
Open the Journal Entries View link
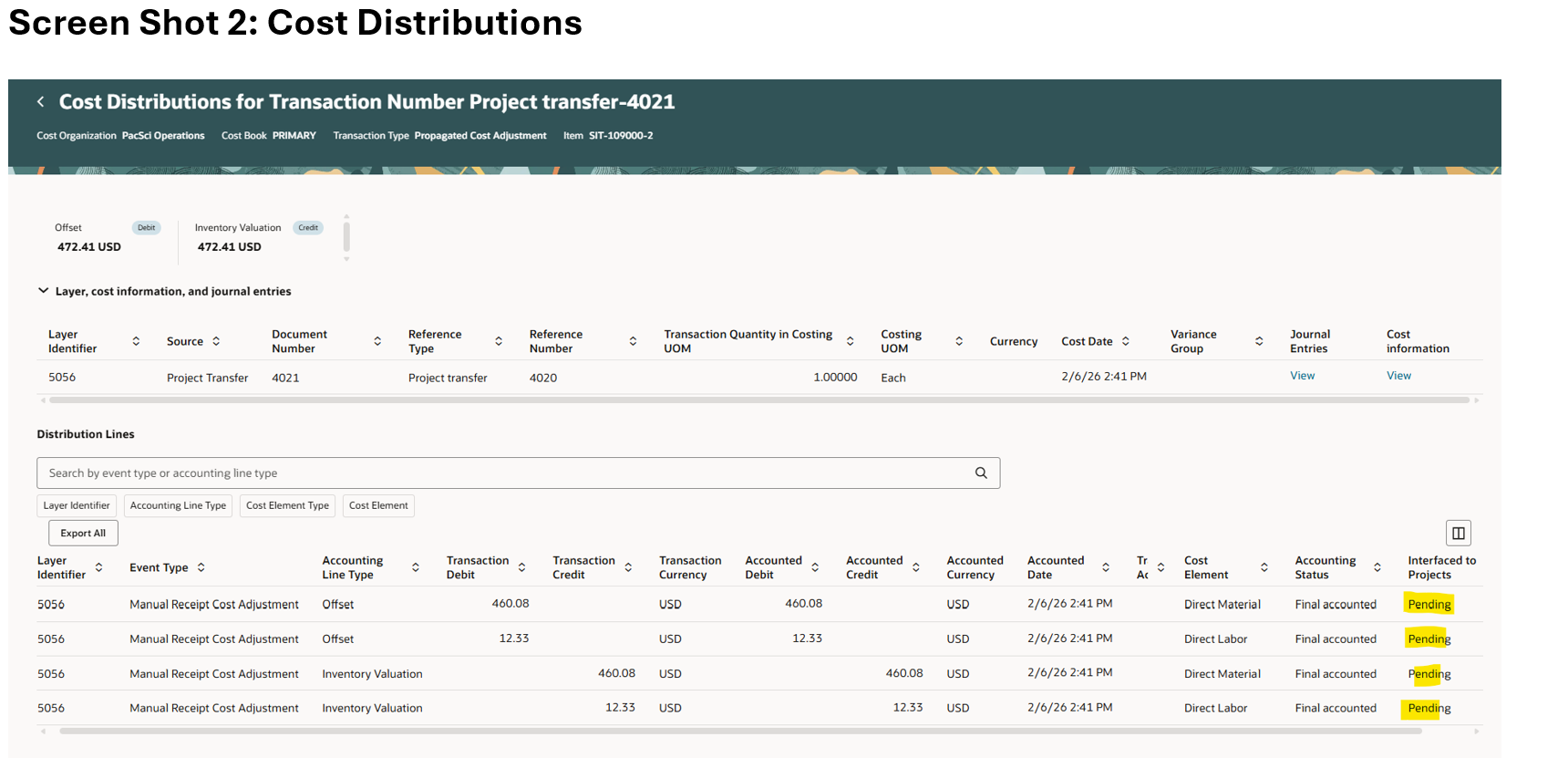(1302, 376)
